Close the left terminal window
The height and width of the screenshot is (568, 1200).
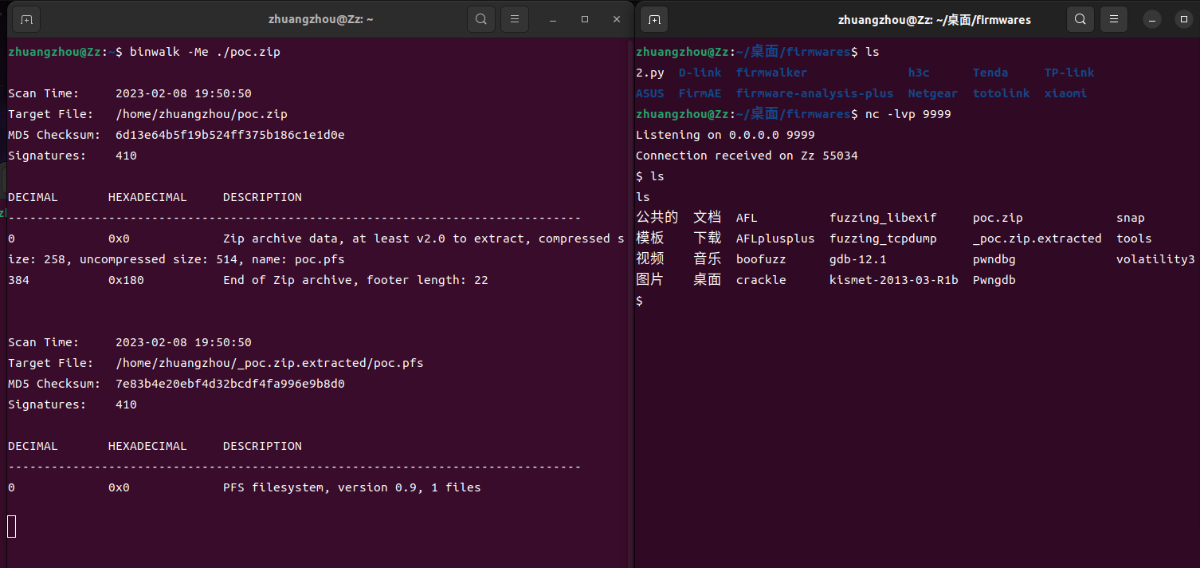click(x=616, y=19)
